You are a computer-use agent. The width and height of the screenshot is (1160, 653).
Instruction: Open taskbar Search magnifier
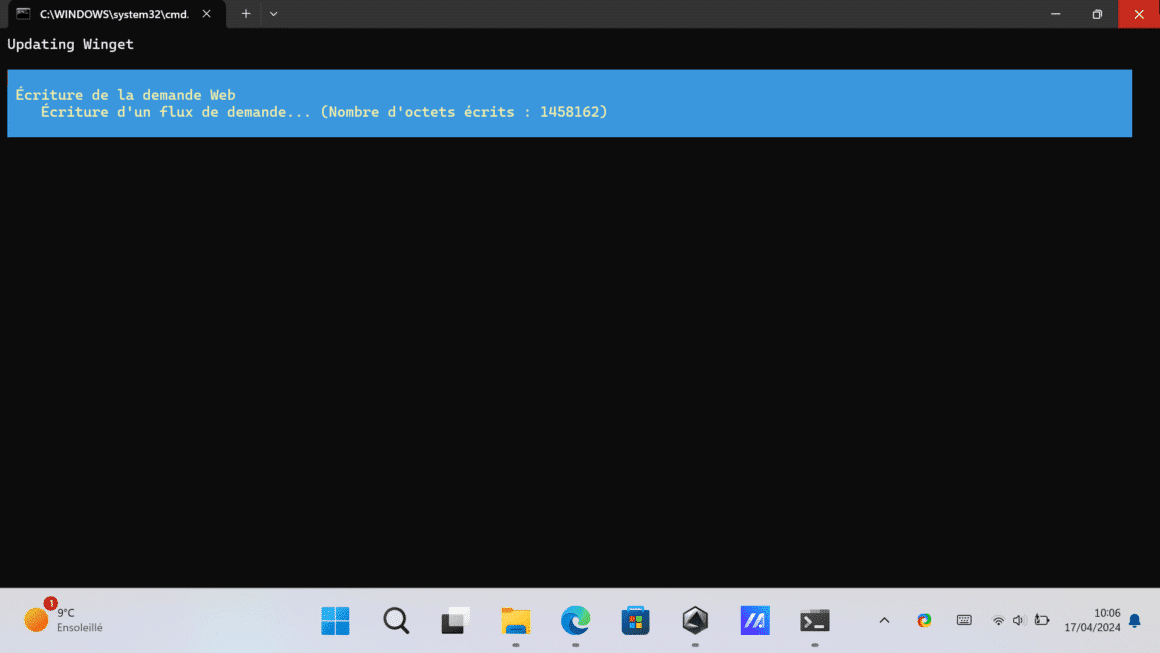(396, 620)
